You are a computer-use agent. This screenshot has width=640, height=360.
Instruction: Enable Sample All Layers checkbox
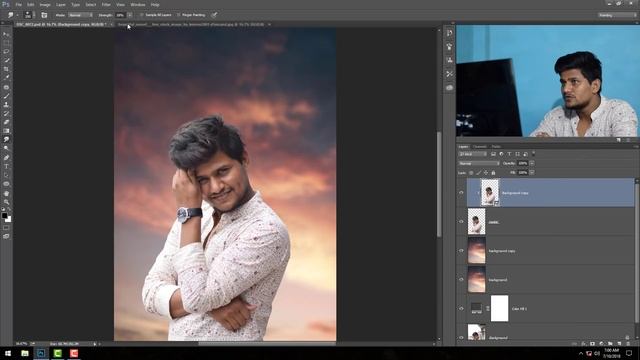coord(142,15)
